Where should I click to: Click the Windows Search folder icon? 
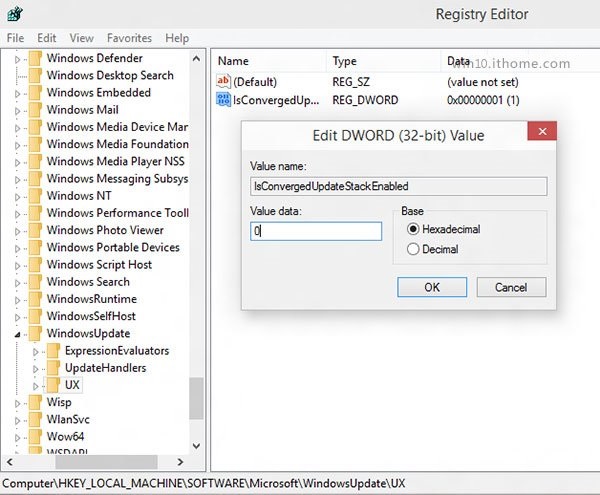tap(35, 282)
